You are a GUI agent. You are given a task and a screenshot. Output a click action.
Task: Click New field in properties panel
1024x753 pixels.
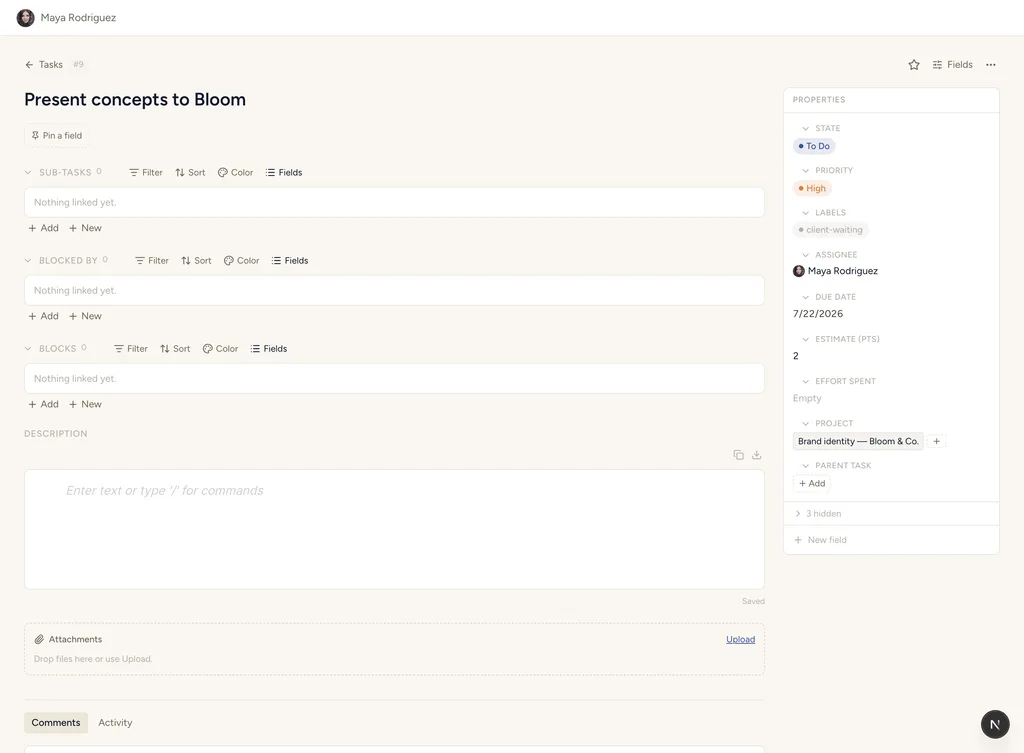(820, 540)
